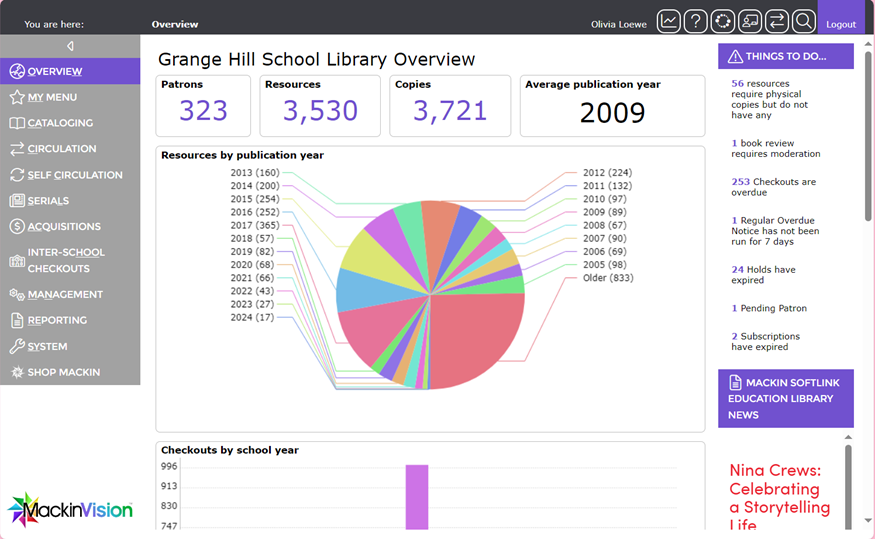Screen dimensions: 875x539
Task: Click the Things To Do warning triangle icon
Action: click(735, 56)
